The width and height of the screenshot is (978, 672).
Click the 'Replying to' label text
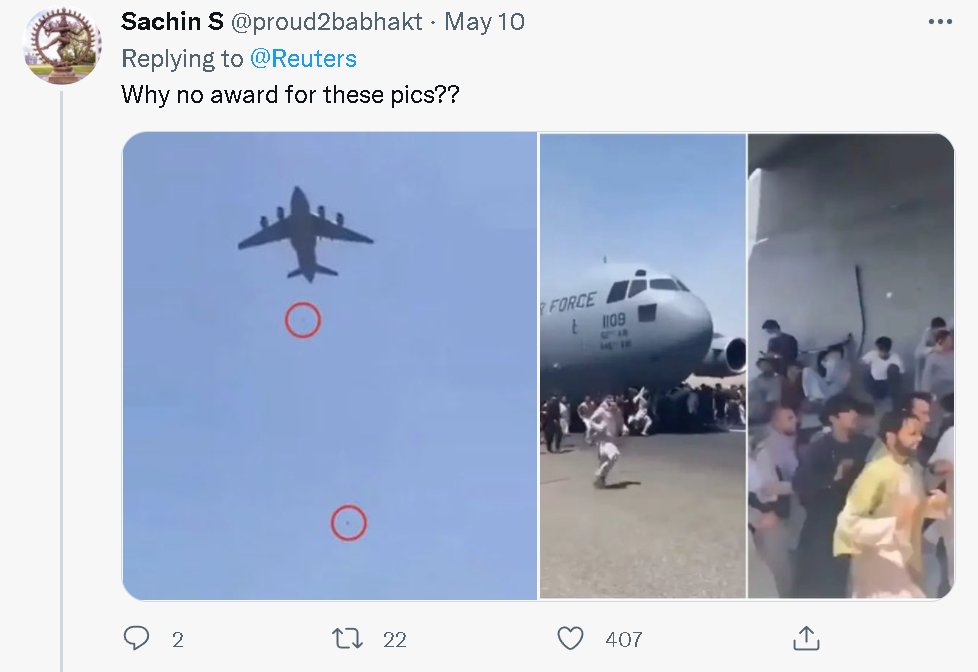coord(182,59)
